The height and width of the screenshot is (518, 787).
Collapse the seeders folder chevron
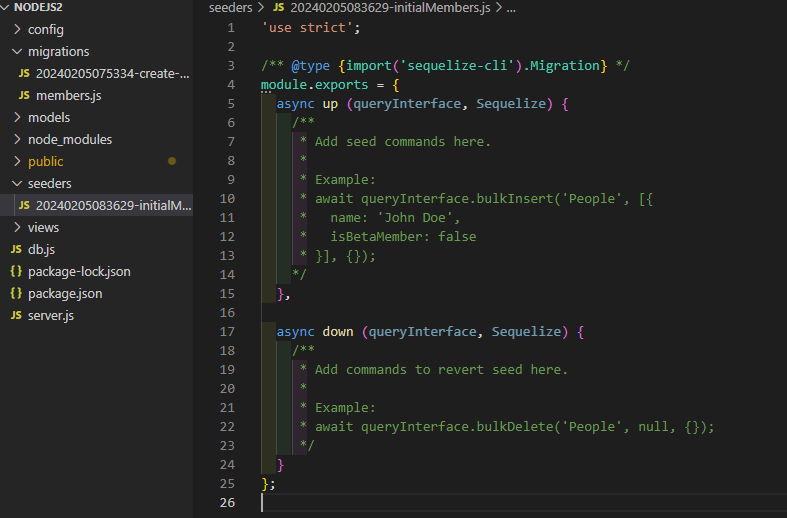[17, 183]
